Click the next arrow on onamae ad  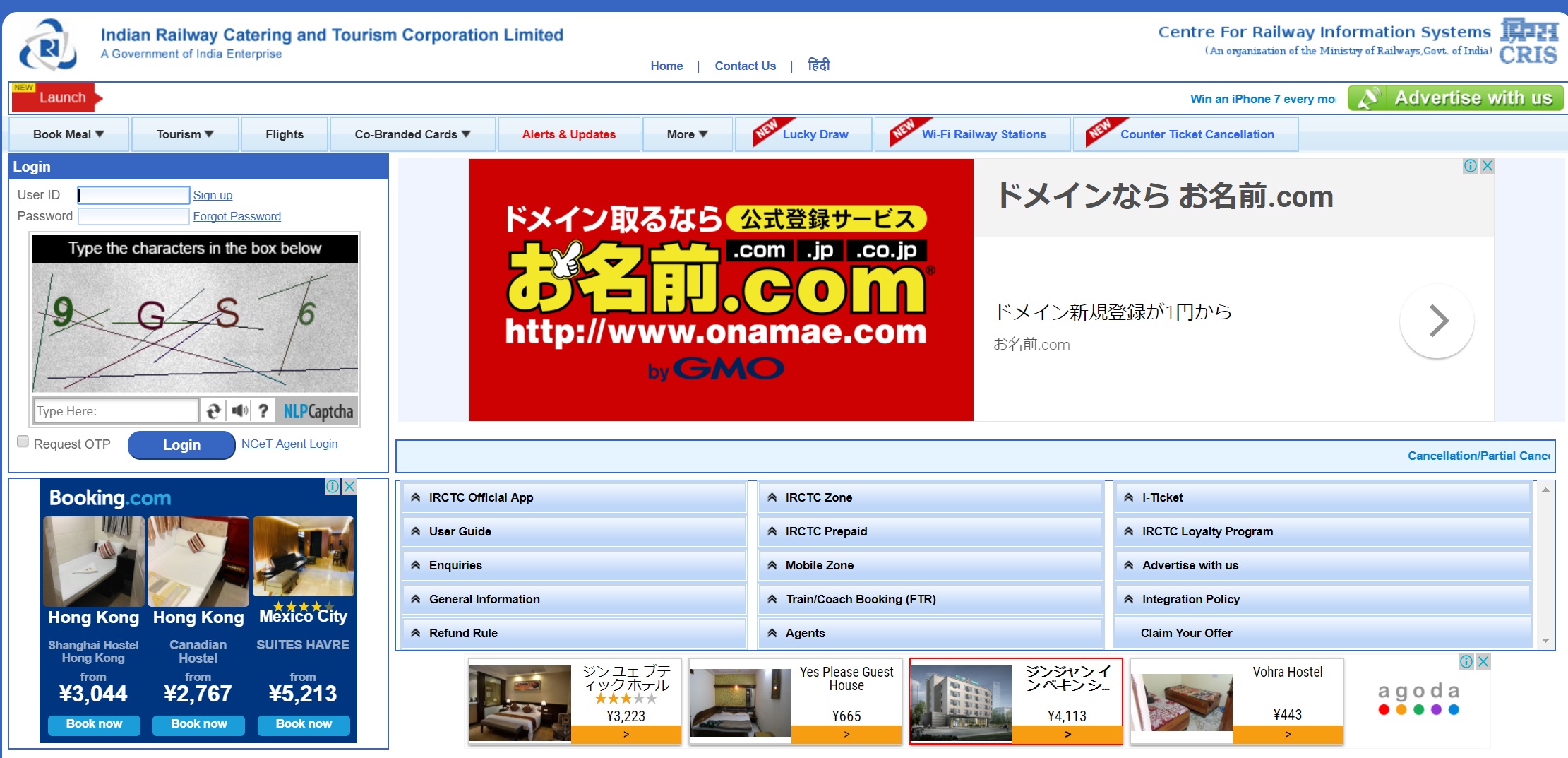(x=1437, y=321)
